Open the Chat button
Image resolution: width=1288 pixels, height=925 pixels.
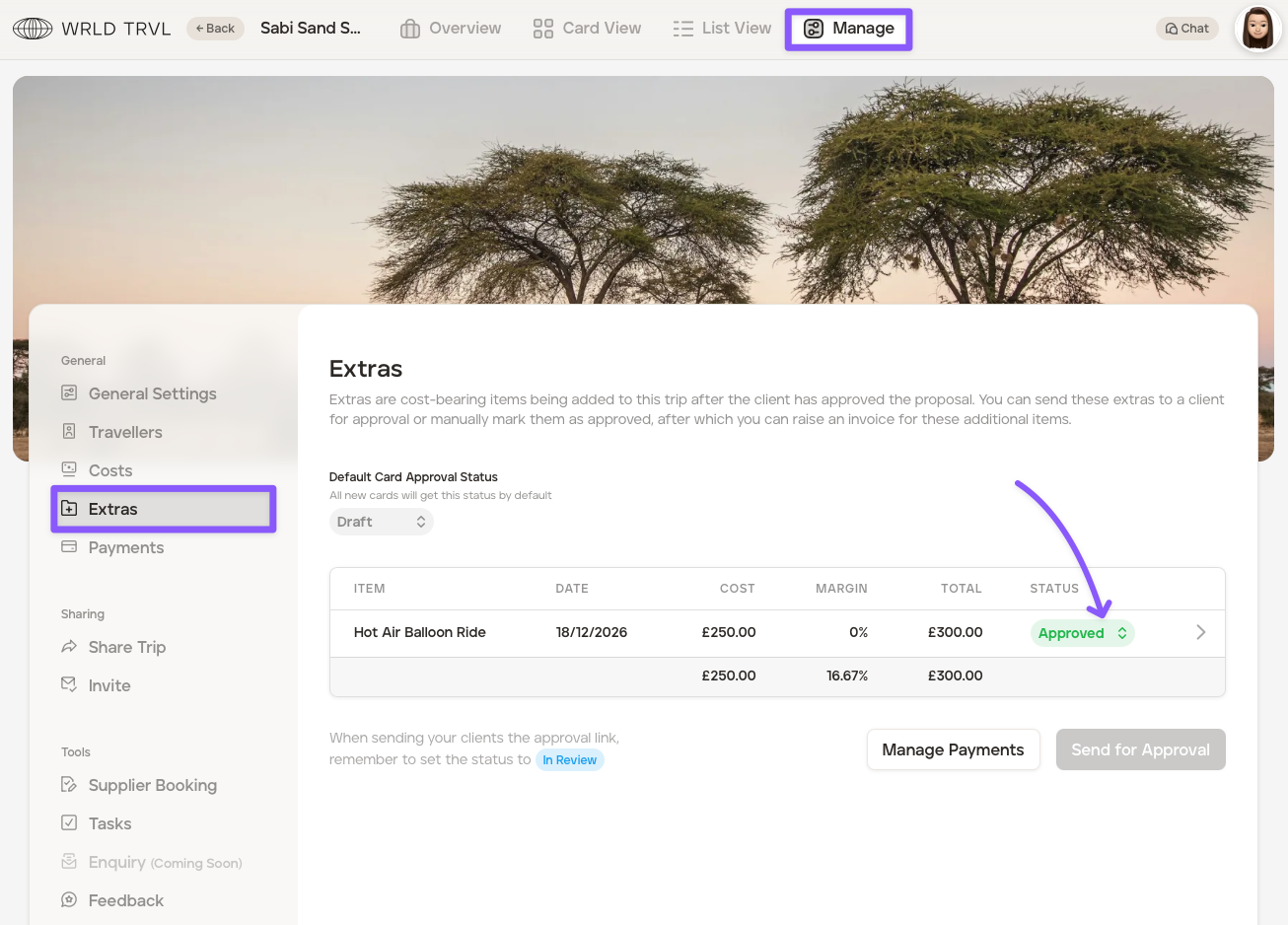[1186, 29]
